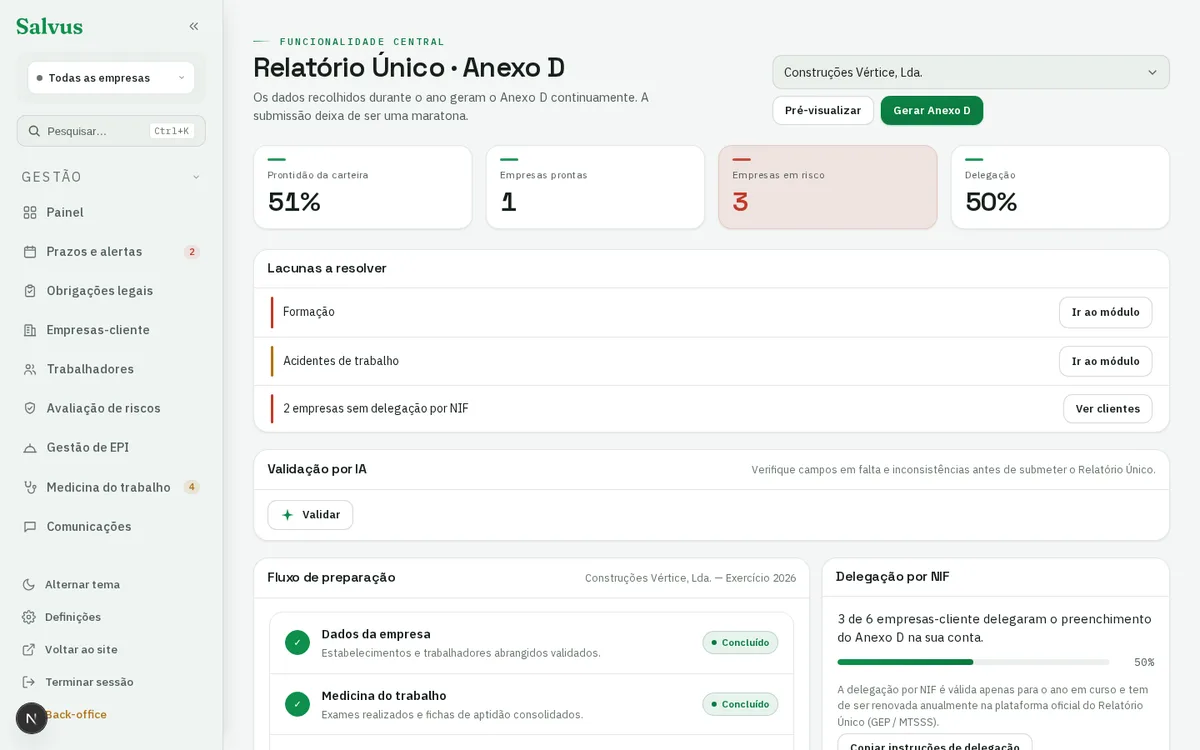Click the Prazos e alertas calendar icon

30,252
